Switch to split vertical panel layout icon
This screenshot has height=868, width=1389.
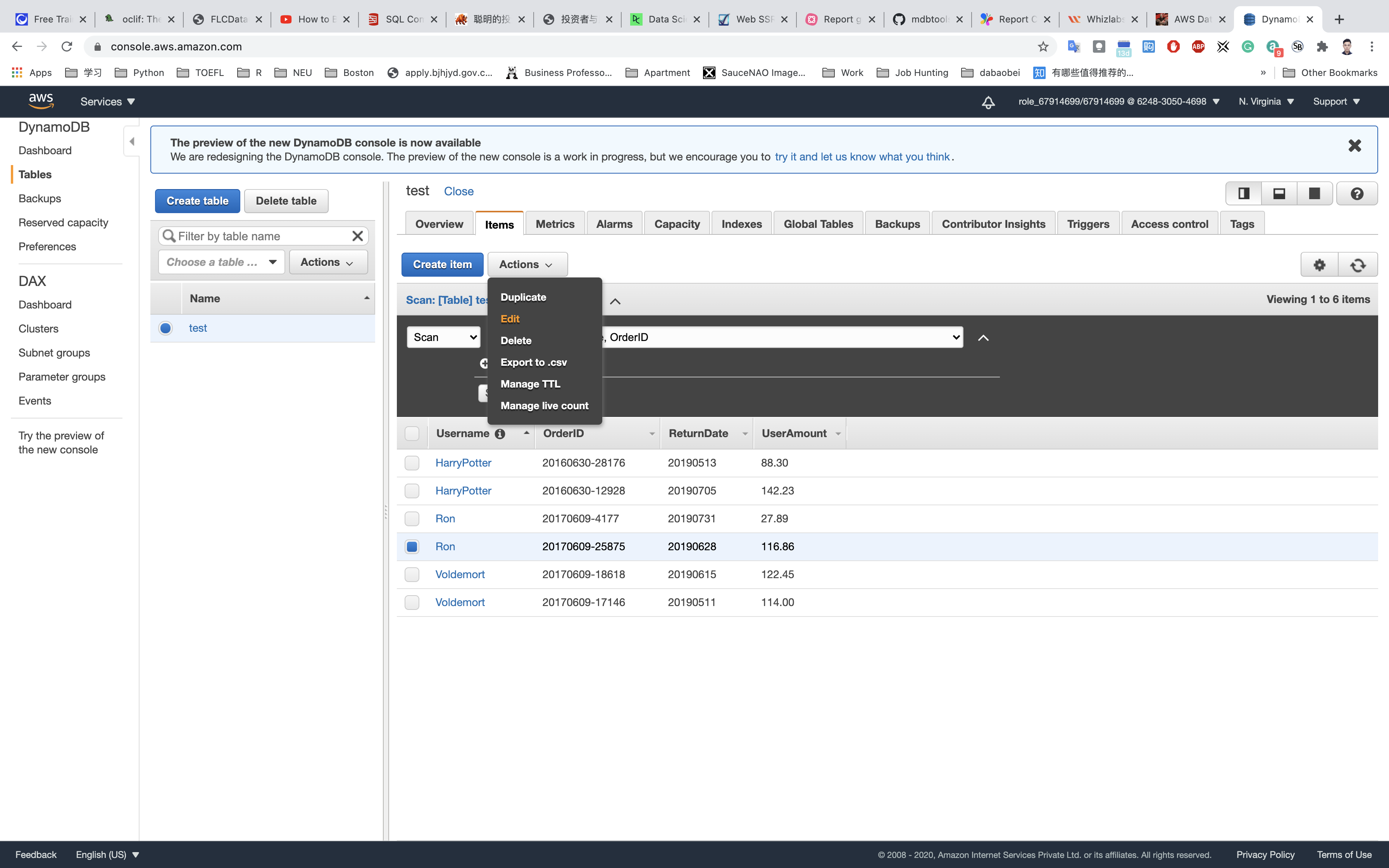[x=1243, y=194]
